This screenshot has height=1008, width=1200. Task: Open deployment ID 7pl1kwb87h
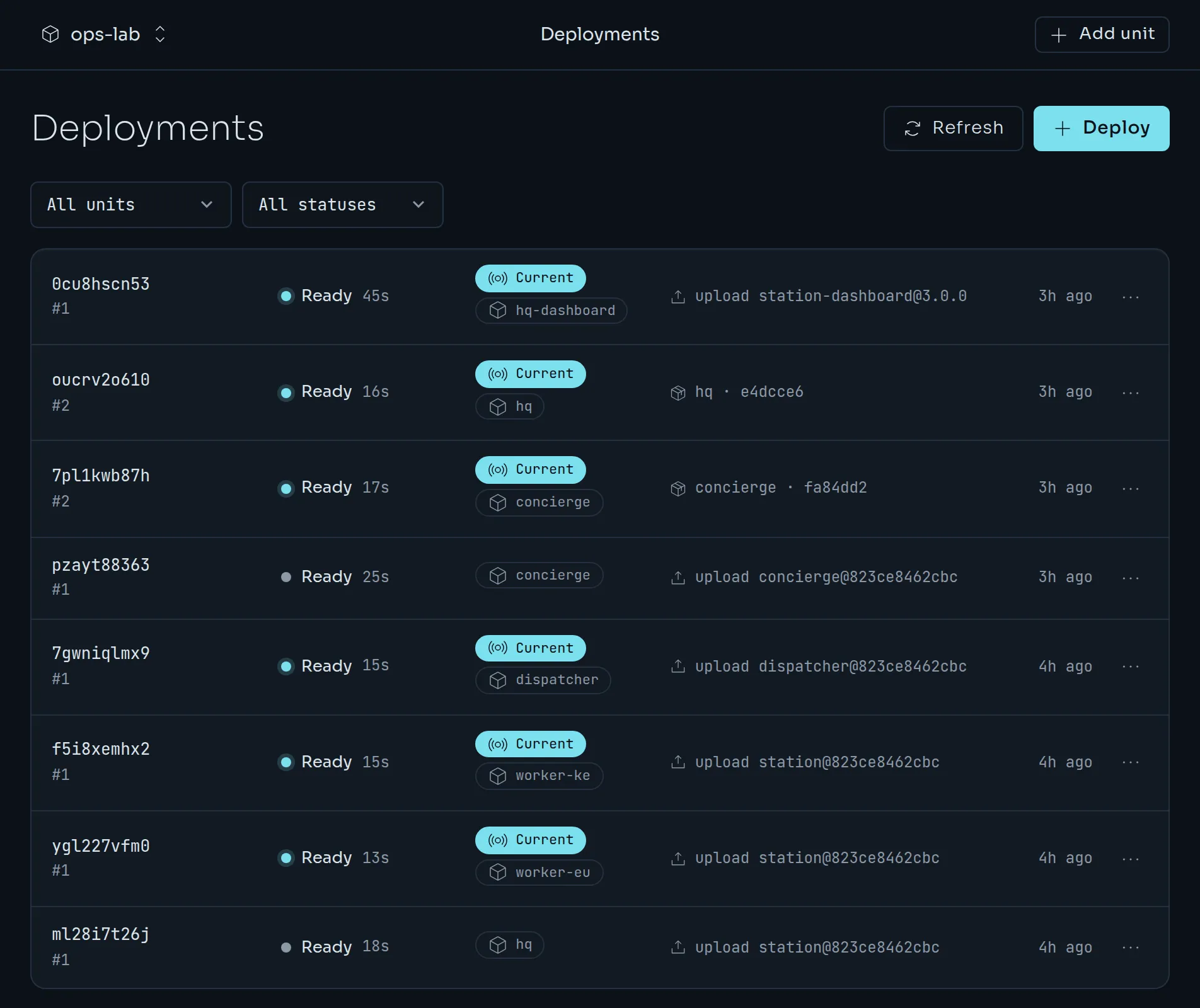[x=101, y=476]
